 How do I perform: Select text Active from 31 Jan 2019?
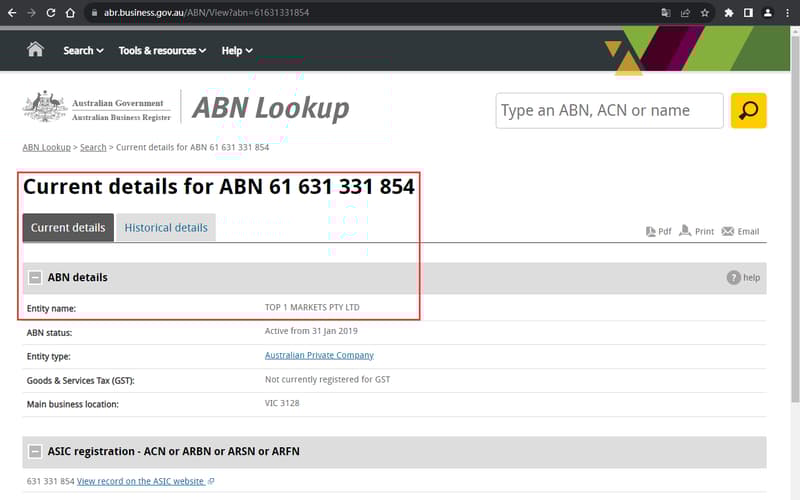pyautogui.click(x=311, y=331)
